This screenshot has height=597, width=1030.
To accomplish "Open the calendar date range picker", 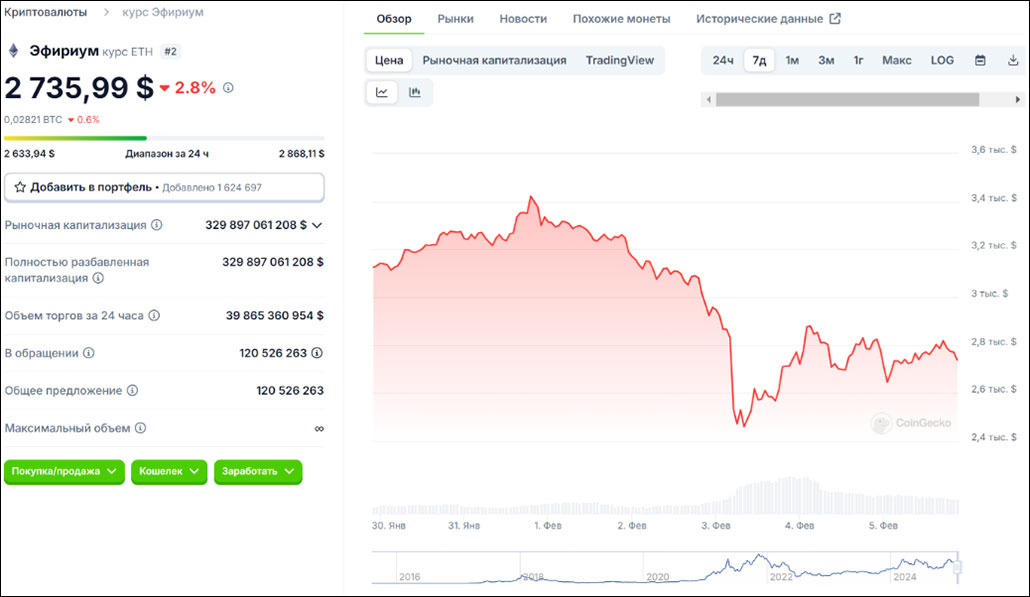I will 980,60.
